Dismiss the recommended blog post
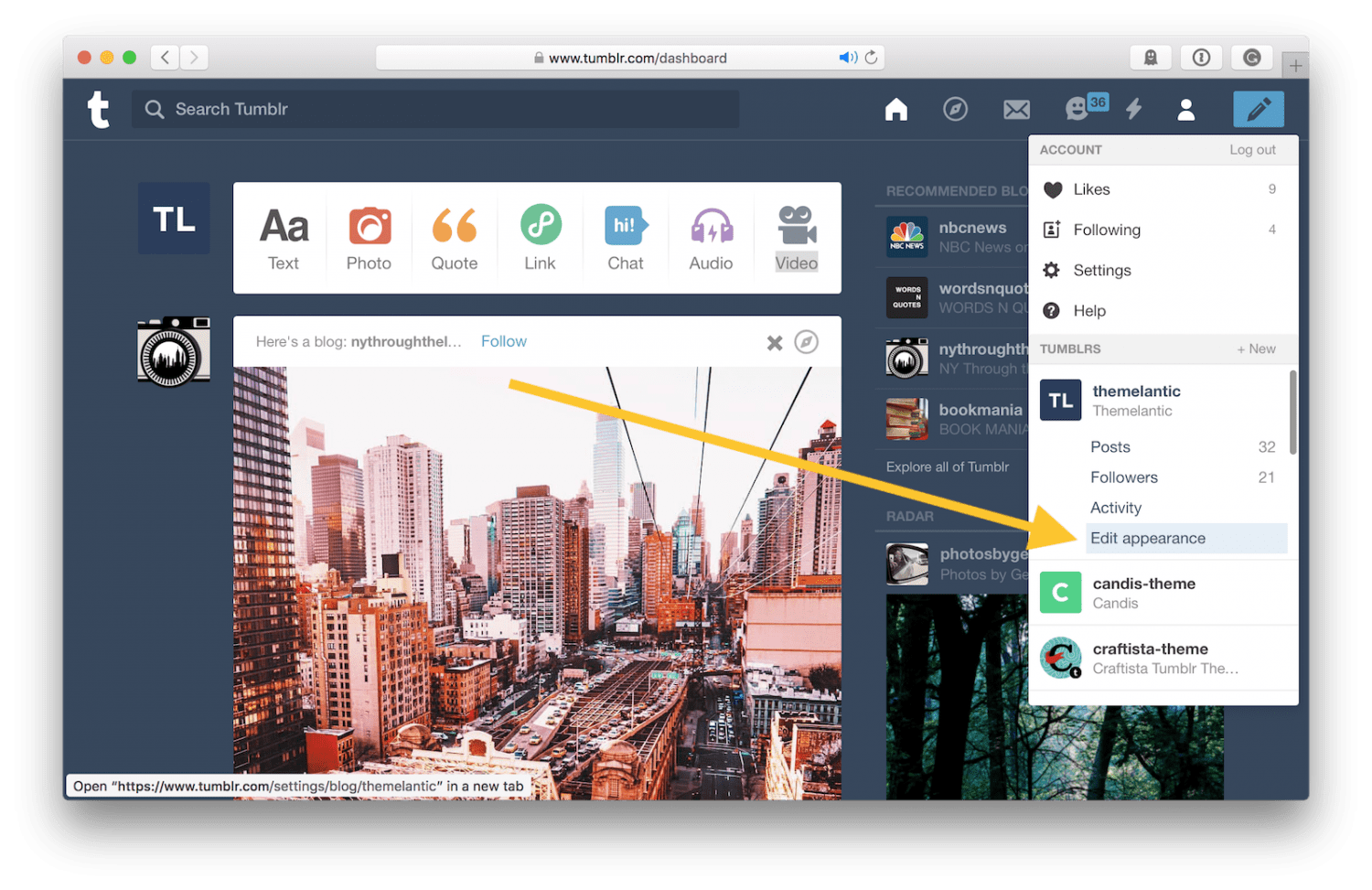 [x=774, y=343]
